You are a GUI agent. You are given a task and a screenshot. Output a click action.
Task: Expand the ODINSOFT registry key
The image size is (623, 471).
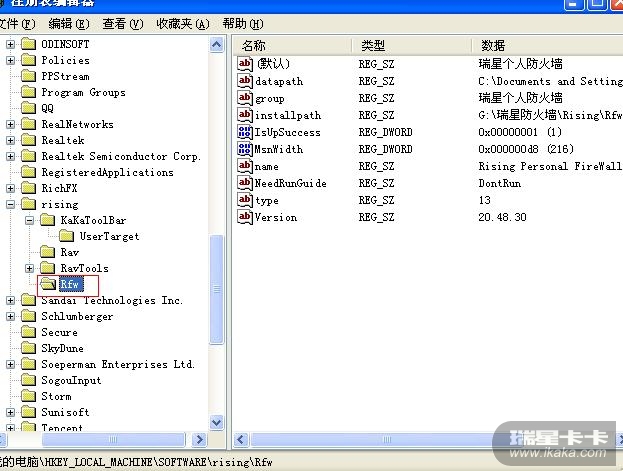pos(10,44)
